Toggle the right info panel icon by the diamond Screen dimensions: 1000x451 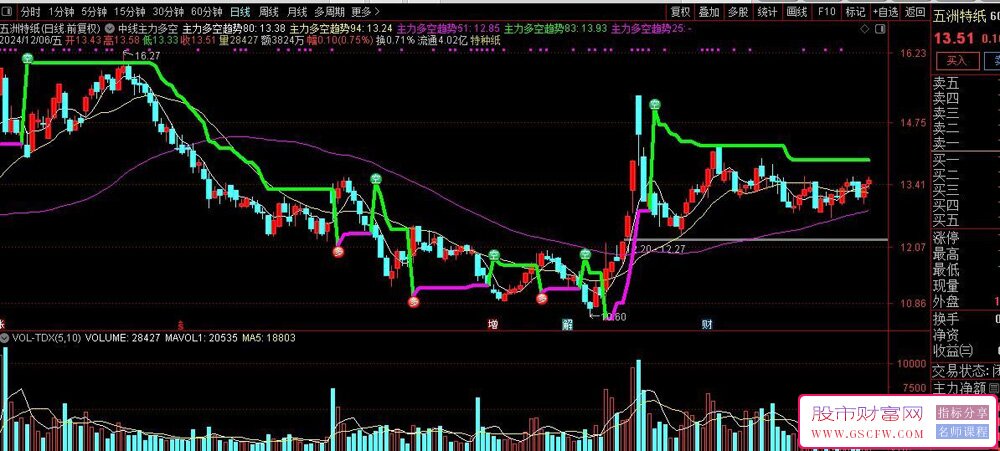point(880,29)
